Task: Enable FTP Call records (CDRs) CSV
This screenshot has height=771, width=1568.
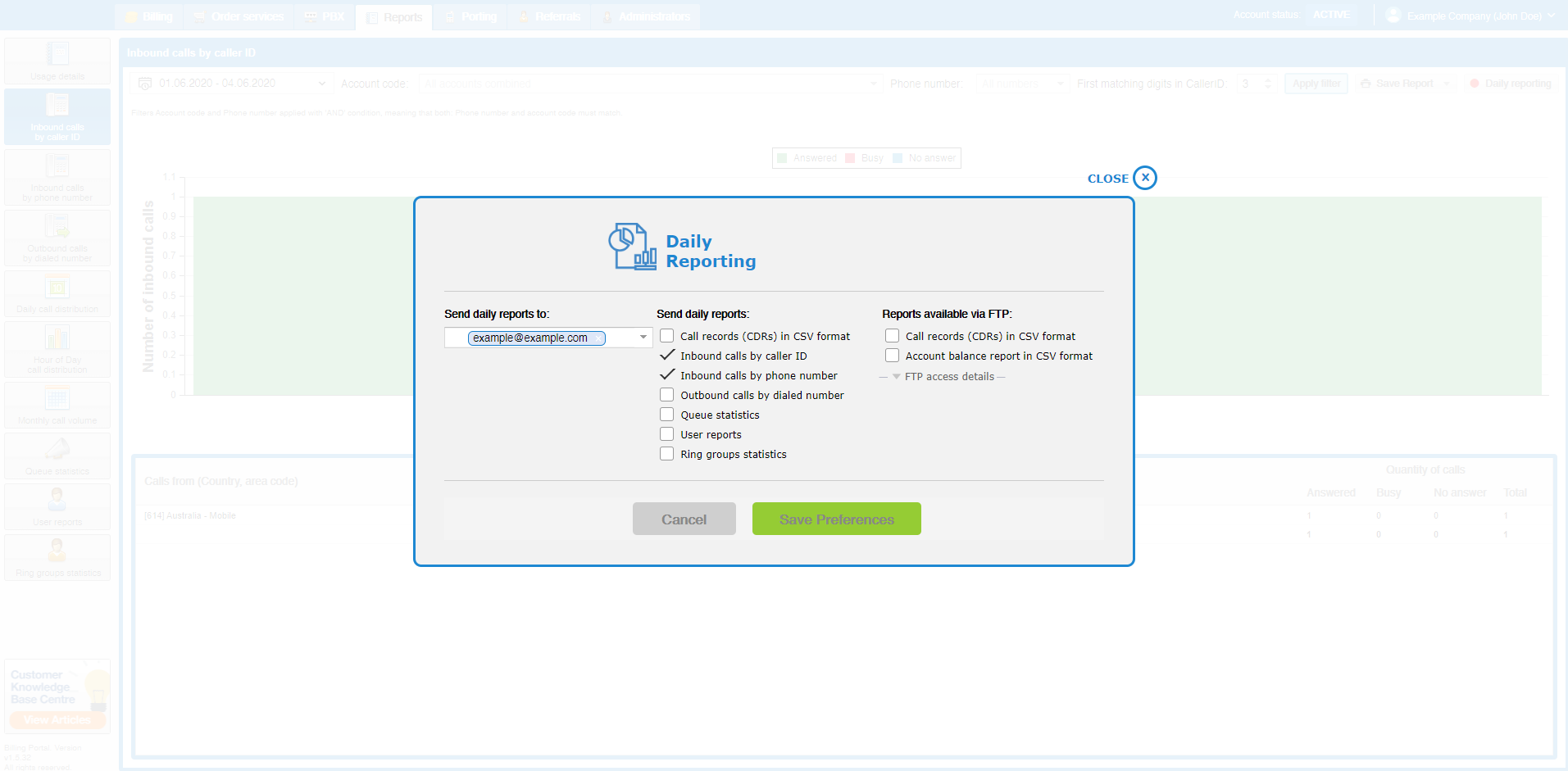Action: [x=893, y=336]
